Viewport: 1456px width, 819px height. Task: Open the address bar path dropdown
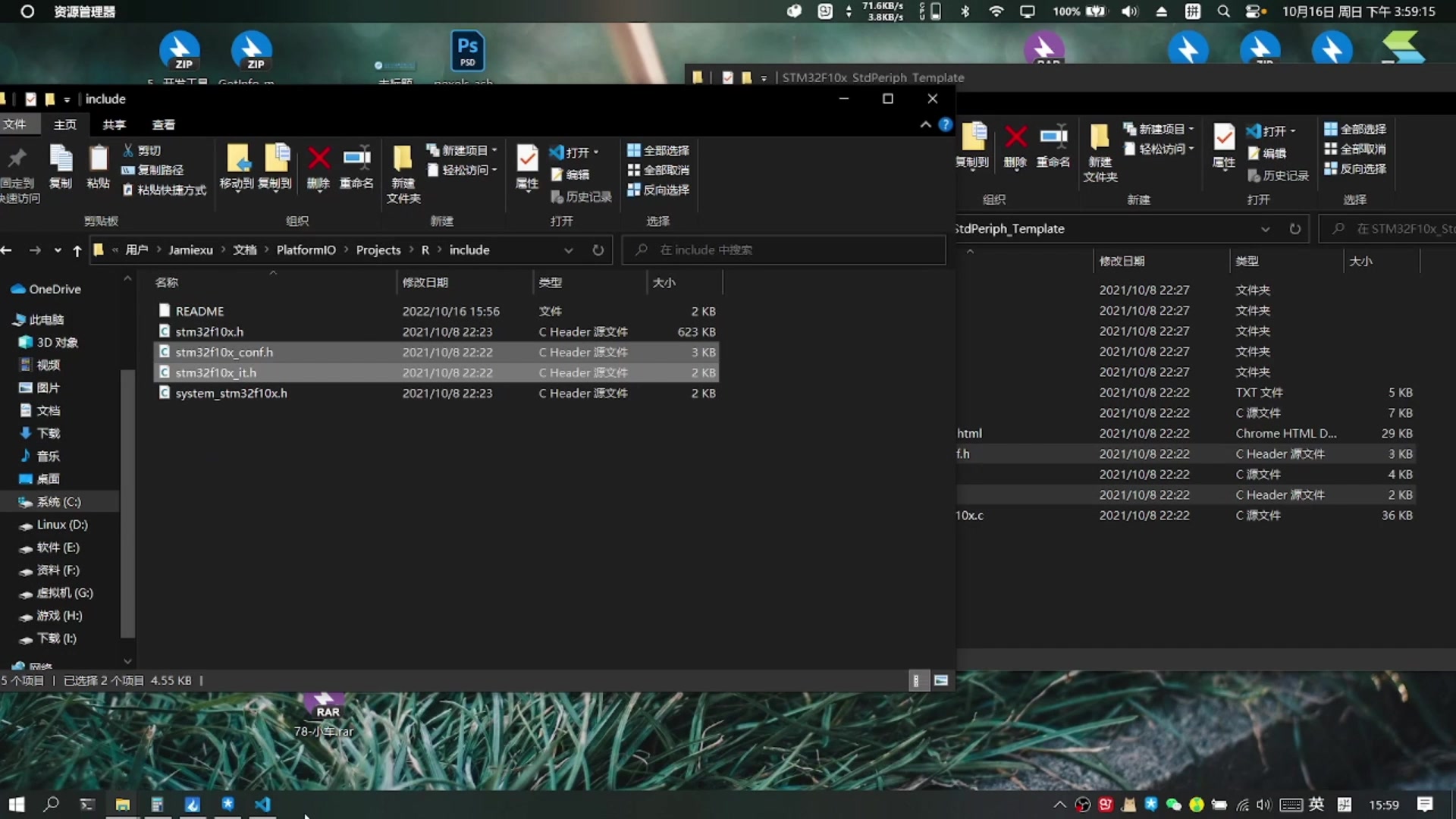coord(569,249)
